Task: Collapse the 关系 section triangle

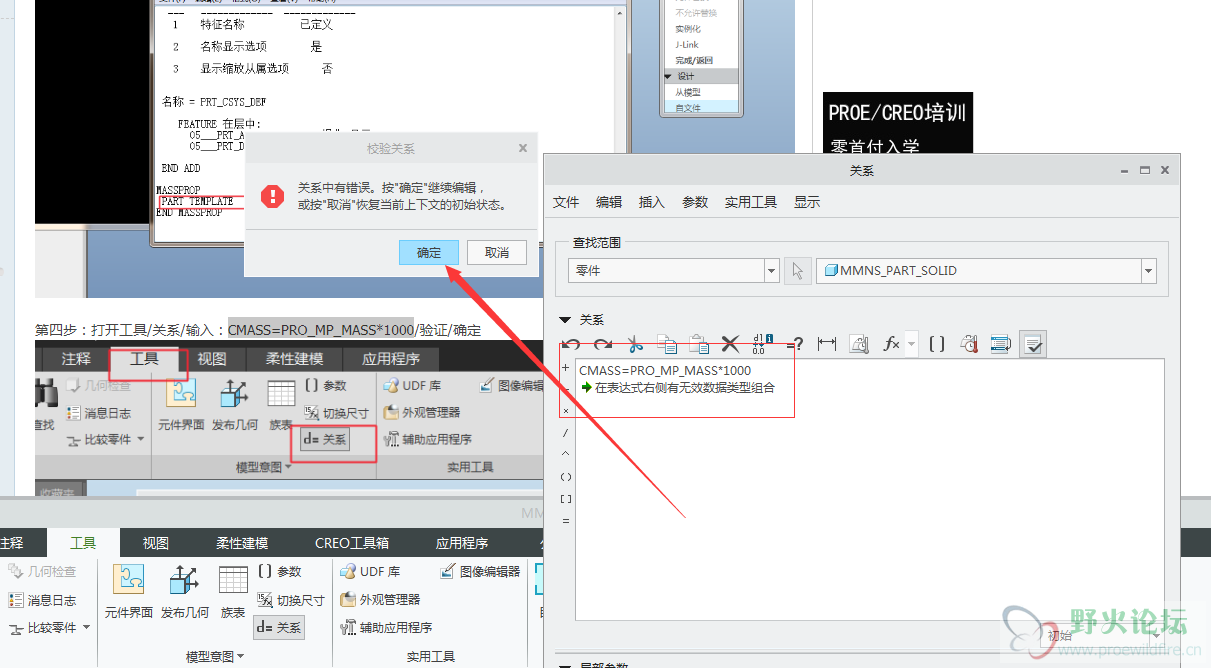Action: [565, 320]
